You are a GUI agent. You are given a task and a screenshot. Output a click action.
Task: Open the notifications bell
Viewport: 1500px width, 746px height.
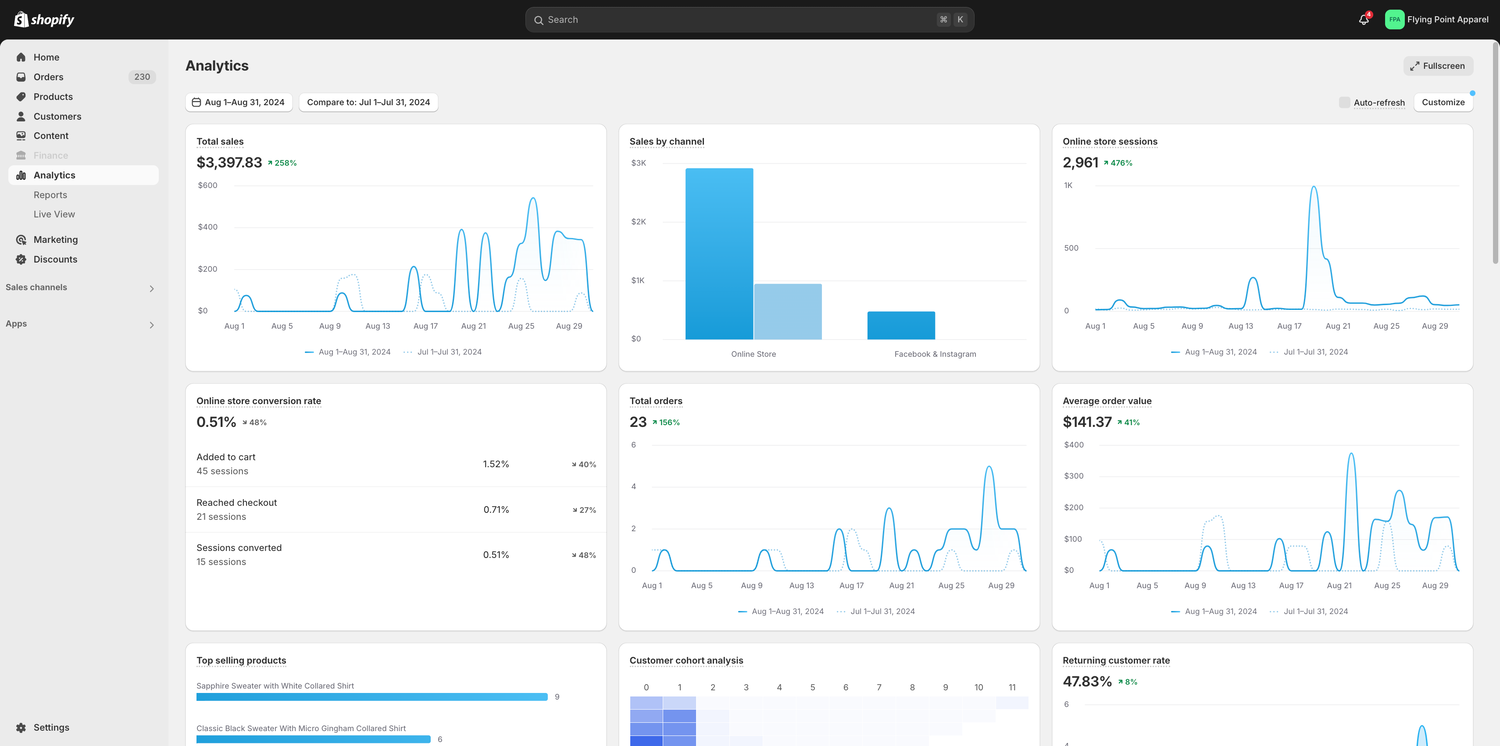(1363, 20)
